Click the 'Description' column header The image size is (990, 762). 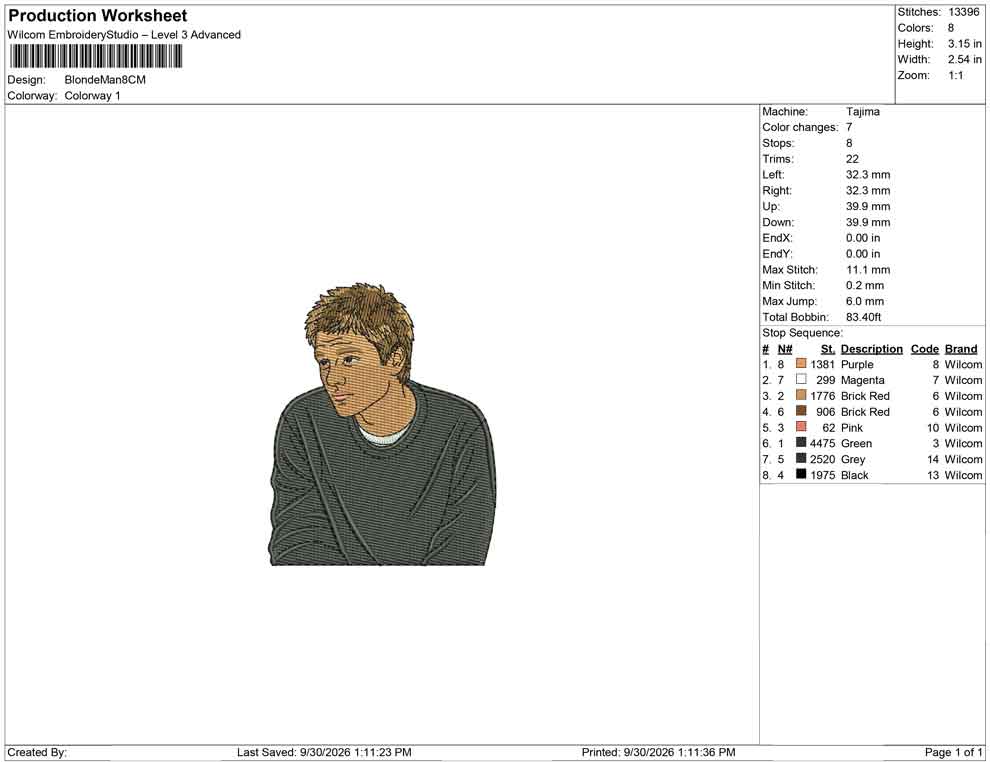872,349
